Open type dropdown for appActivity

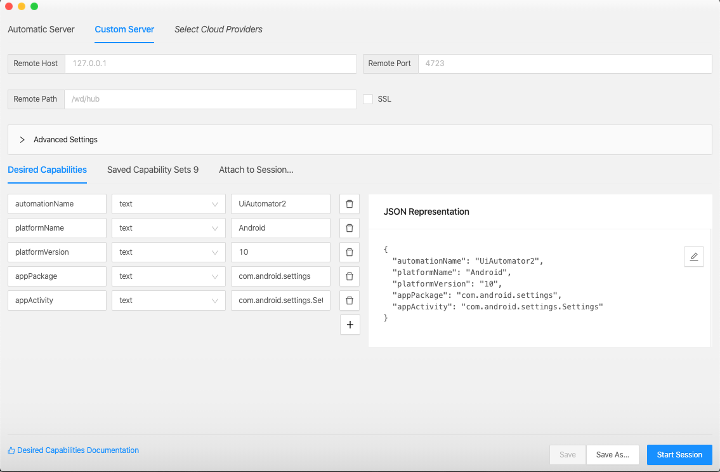pyautogui.click(x=169, y=300)
